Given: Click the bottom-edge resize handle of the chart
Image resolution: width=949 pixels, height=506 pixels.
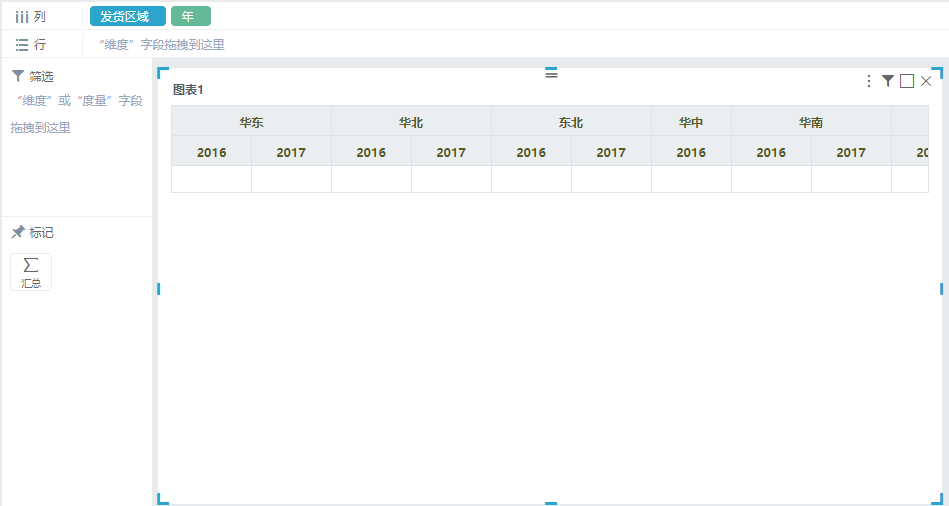Looking at the screenshot, I should coord(551,503).
